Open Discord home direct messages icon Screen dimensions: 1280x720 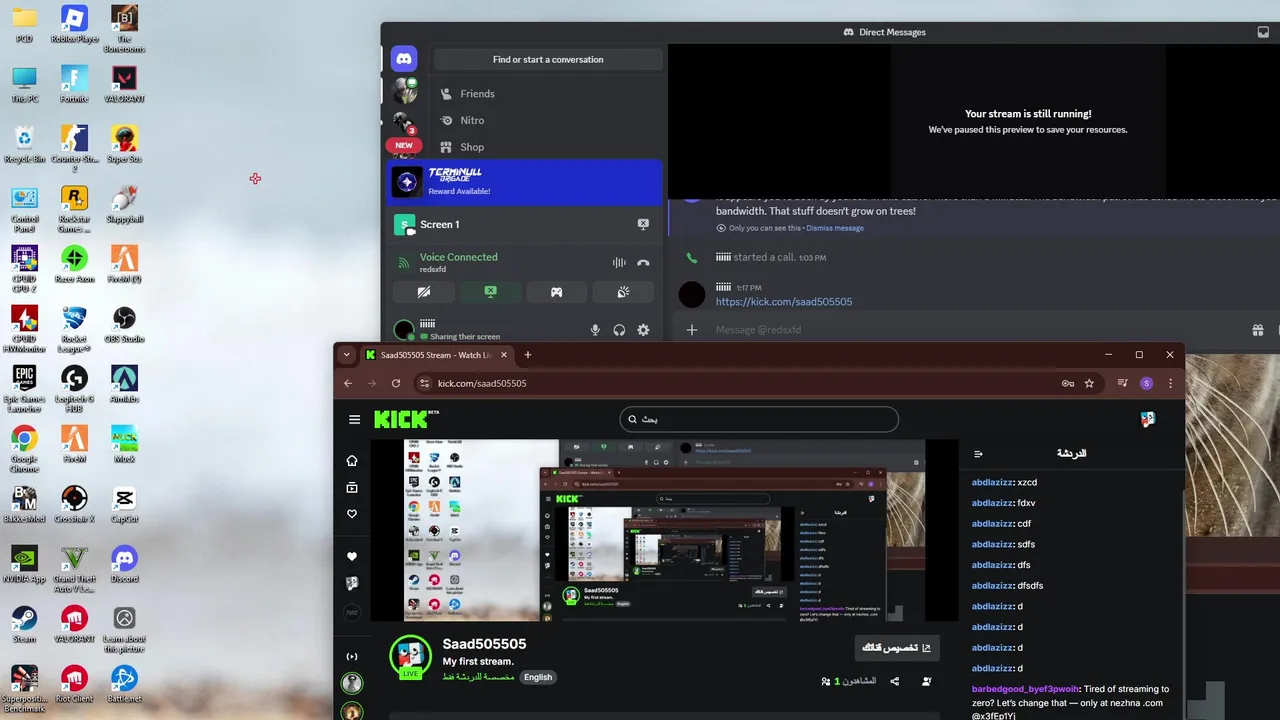404,58
